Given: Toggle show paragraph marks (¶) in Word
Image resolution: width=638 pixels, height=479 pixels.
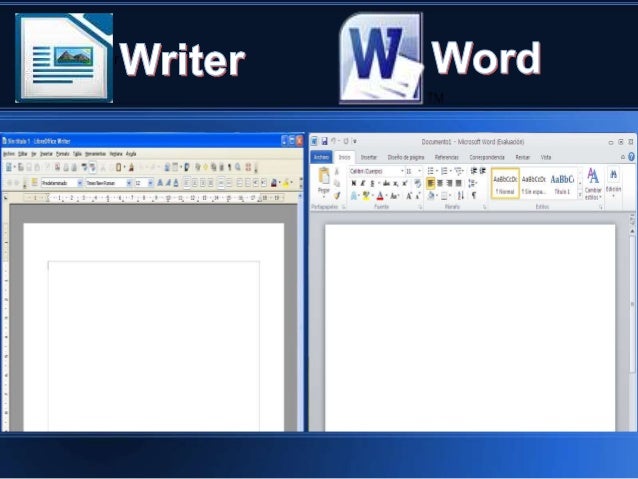Looking at the screenshot, I should click(x=474, y=196).
